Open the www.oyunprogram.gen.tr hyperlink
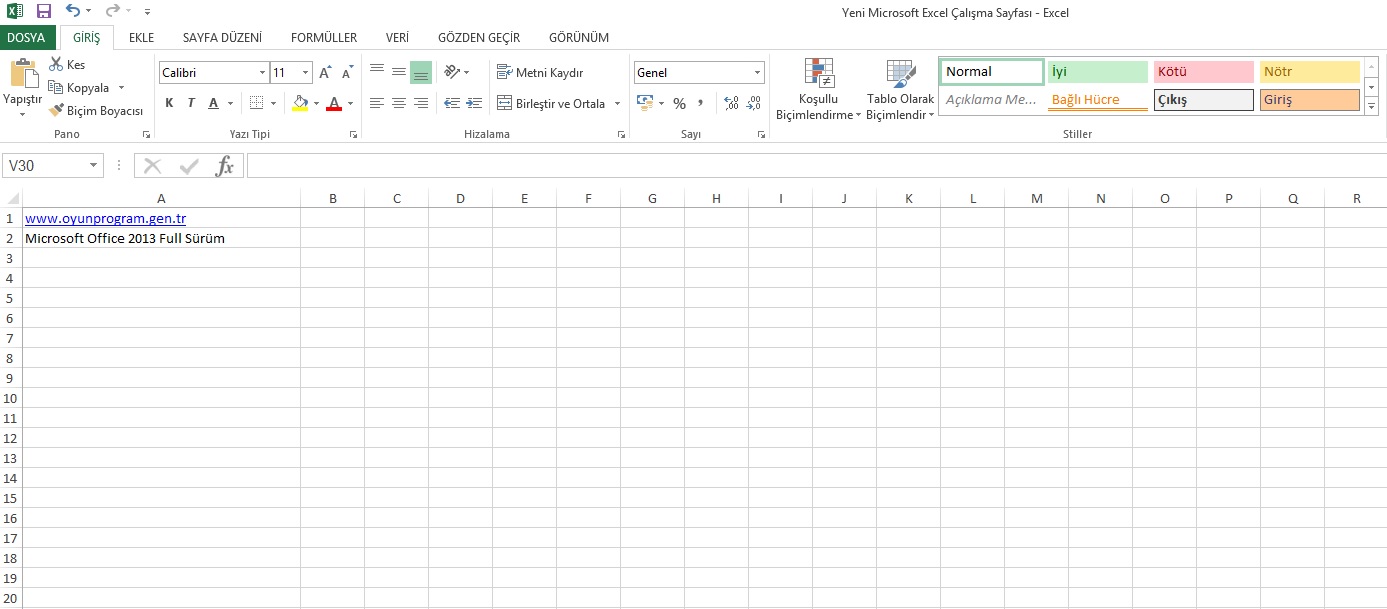Screen dimensions: 1387x609 pyautogui.click(x=105, y=219)
